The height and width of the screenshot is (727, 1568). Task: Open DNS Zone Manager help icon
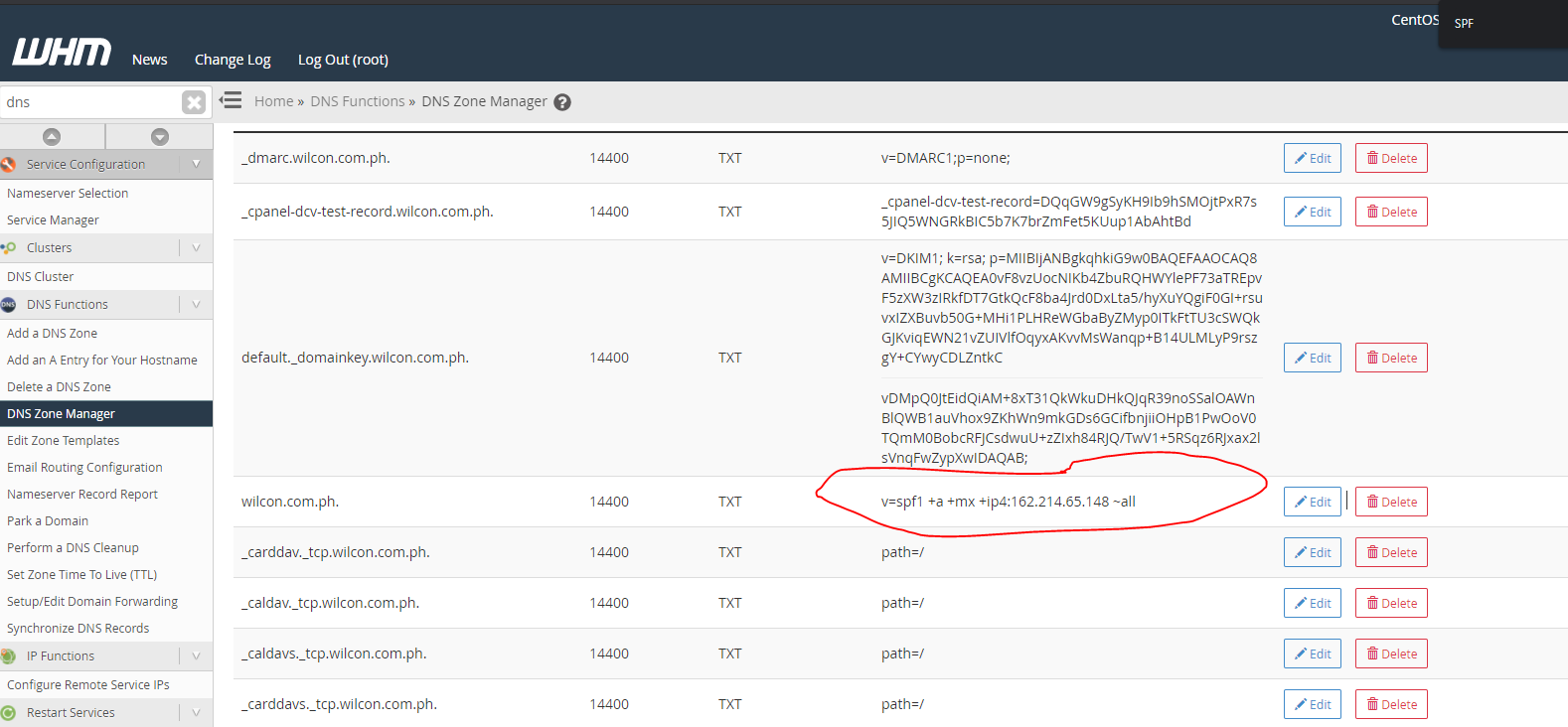(562, 102)
